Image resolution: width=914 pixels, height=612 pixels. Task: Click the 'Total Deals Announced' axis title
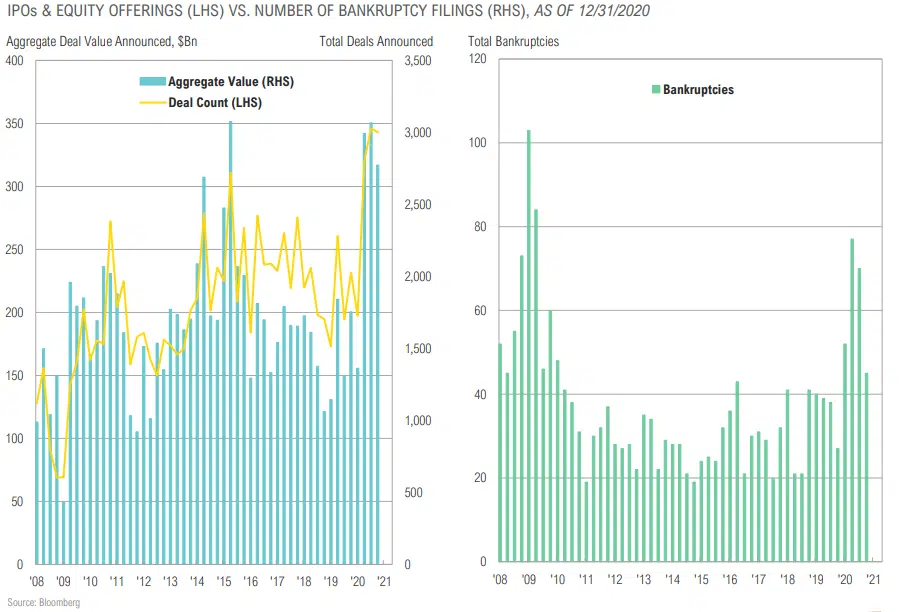(x=376, y=42)
